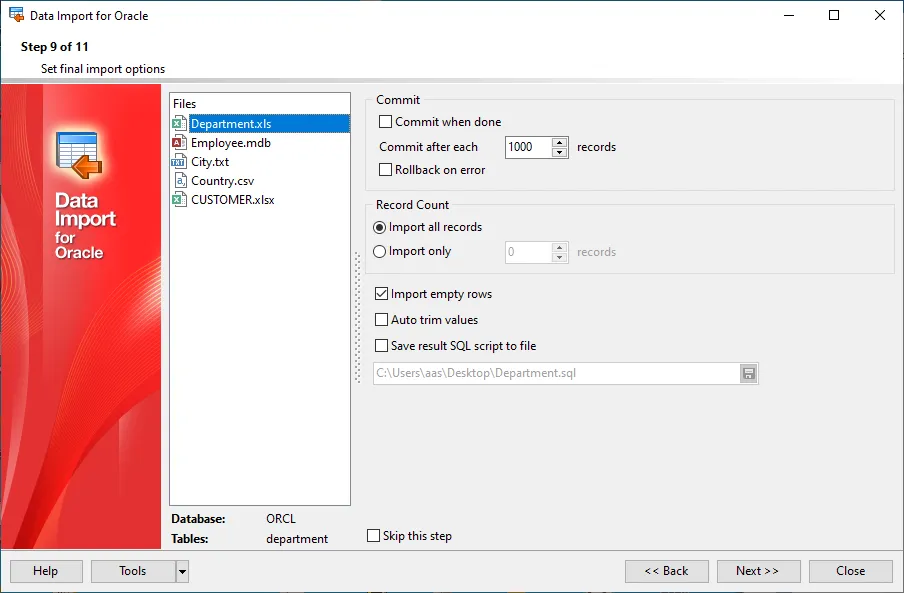This screenshot has width=904, height=593.
Task: Check Save result SQL script to file
Action: coord(381,346)
